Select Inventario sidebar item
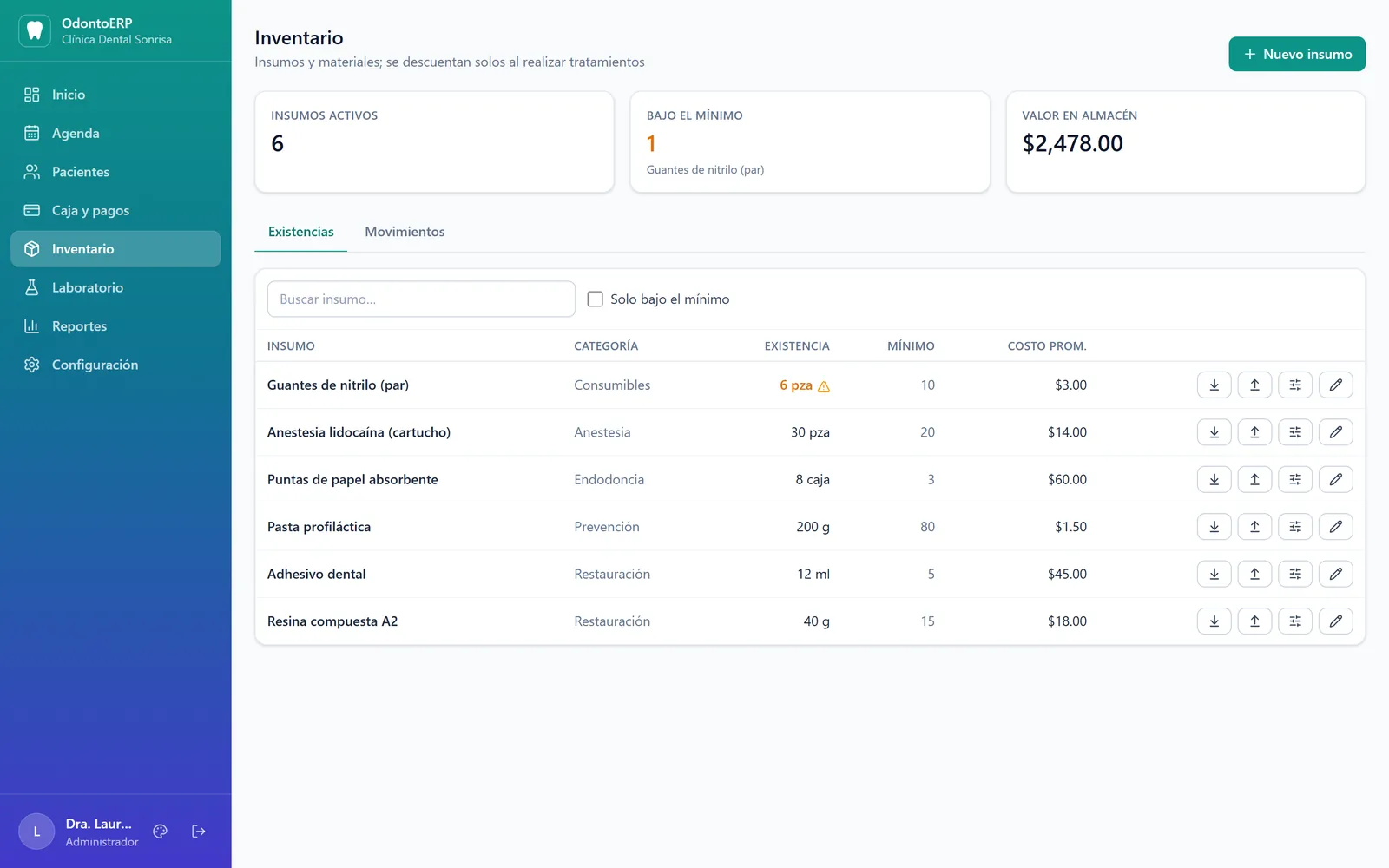1389x868 pixels. pos(115,249)
